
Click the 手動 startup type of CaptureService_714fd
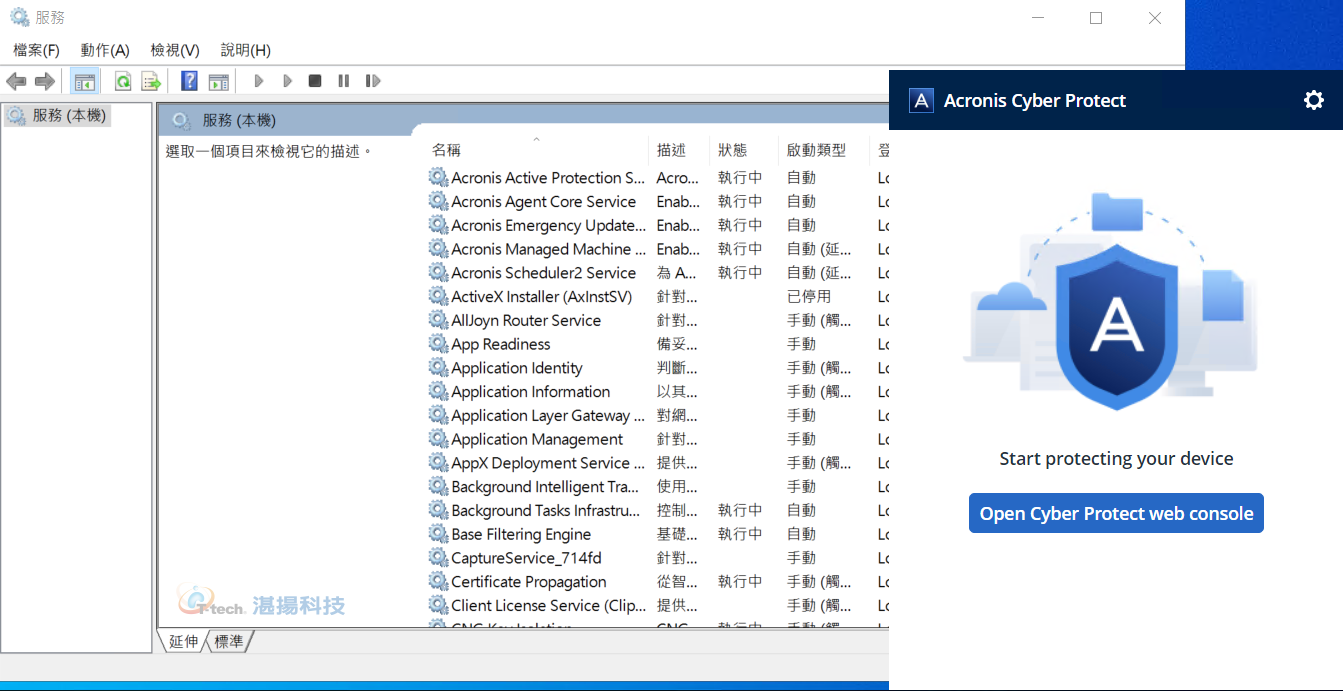(x=802, y=558)
